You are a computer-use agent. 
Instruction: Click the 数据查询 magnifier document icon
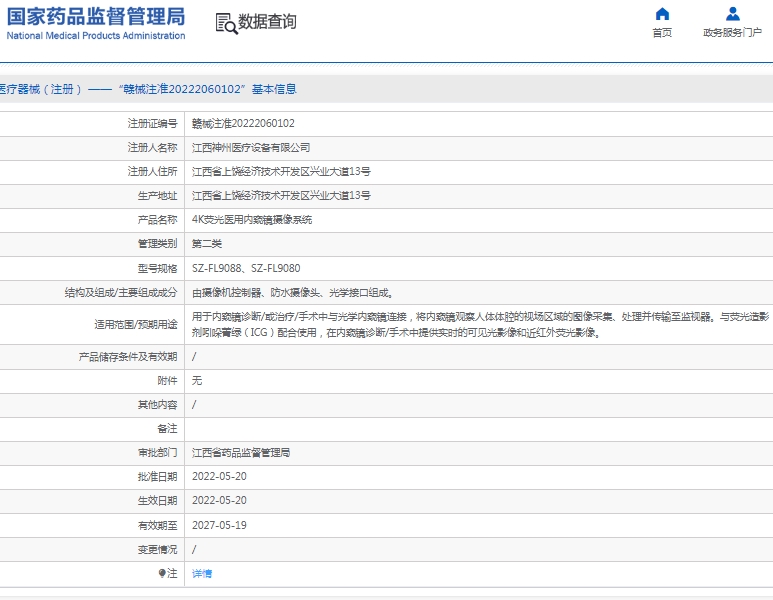point(226,23)
